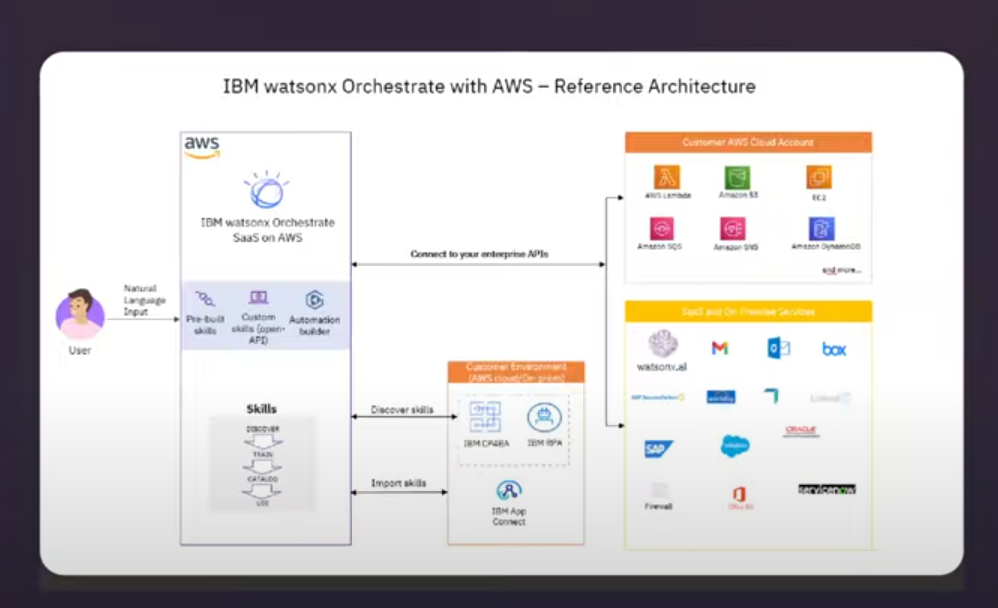Image resolution: width=998 pixels, height=608 pixels.
Task: Click the 'Natural Language Input' text
Action: pyautogui.click(x=144, y=300)
